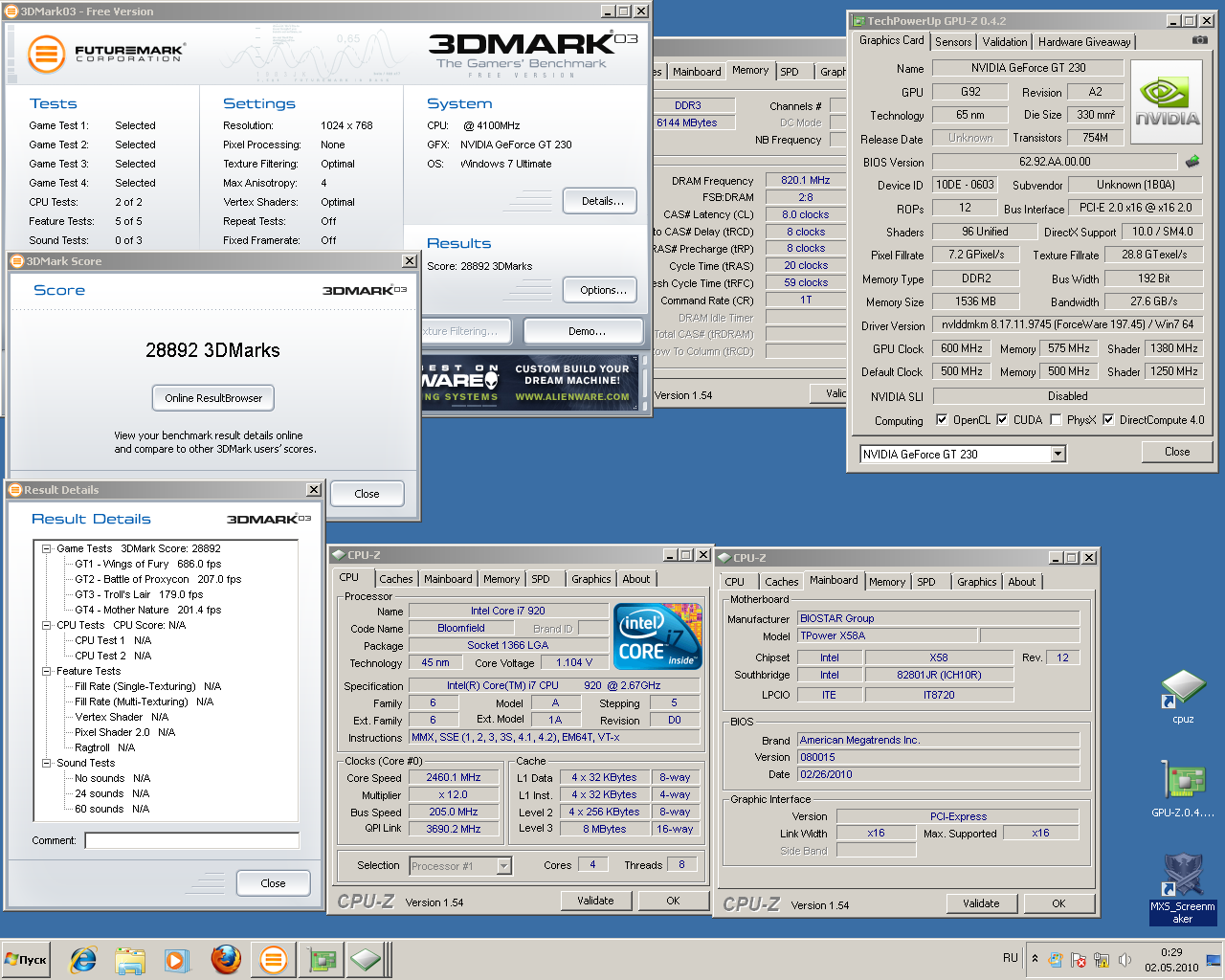
Task: Launch Windows Media Player from taskbar
Action: click(x=177, y=959)
